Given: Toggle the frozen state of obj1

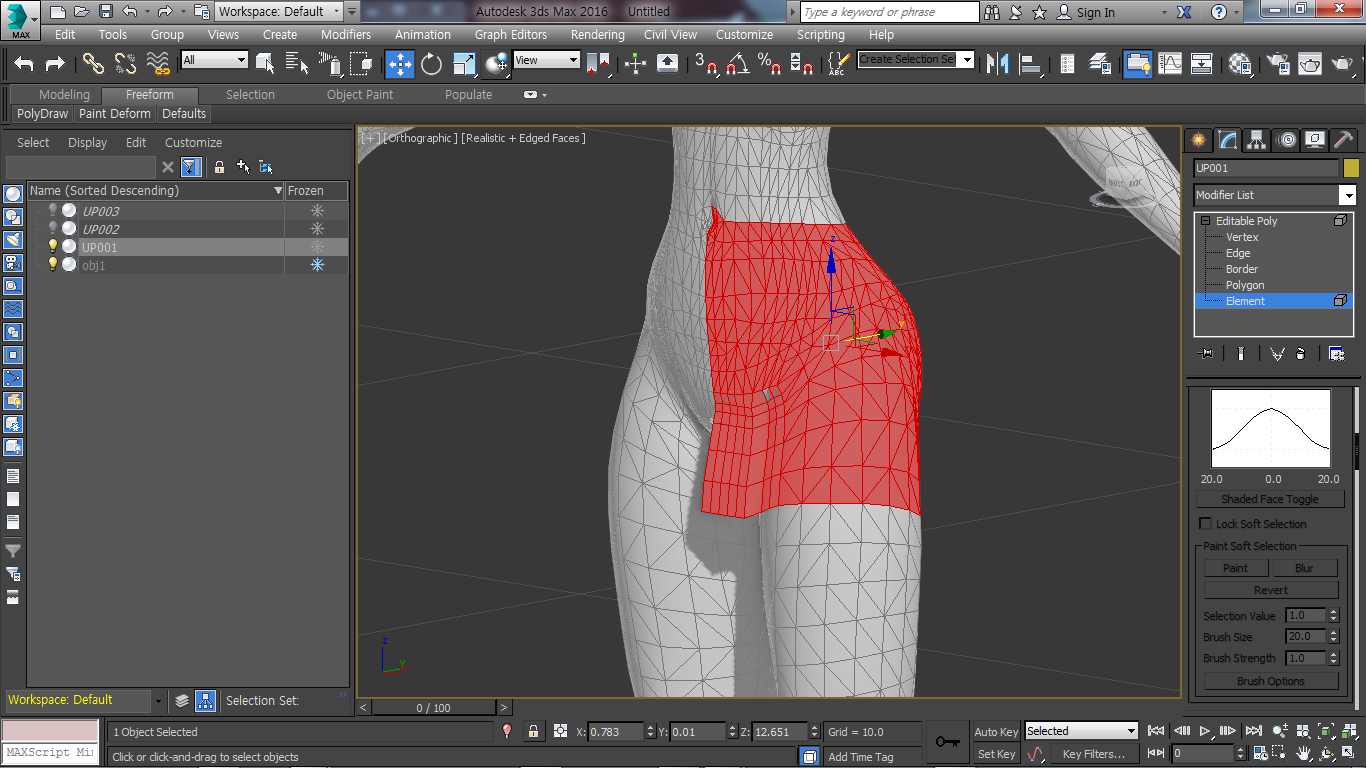Looking at the screenshot, I should (x=317, y=265).
